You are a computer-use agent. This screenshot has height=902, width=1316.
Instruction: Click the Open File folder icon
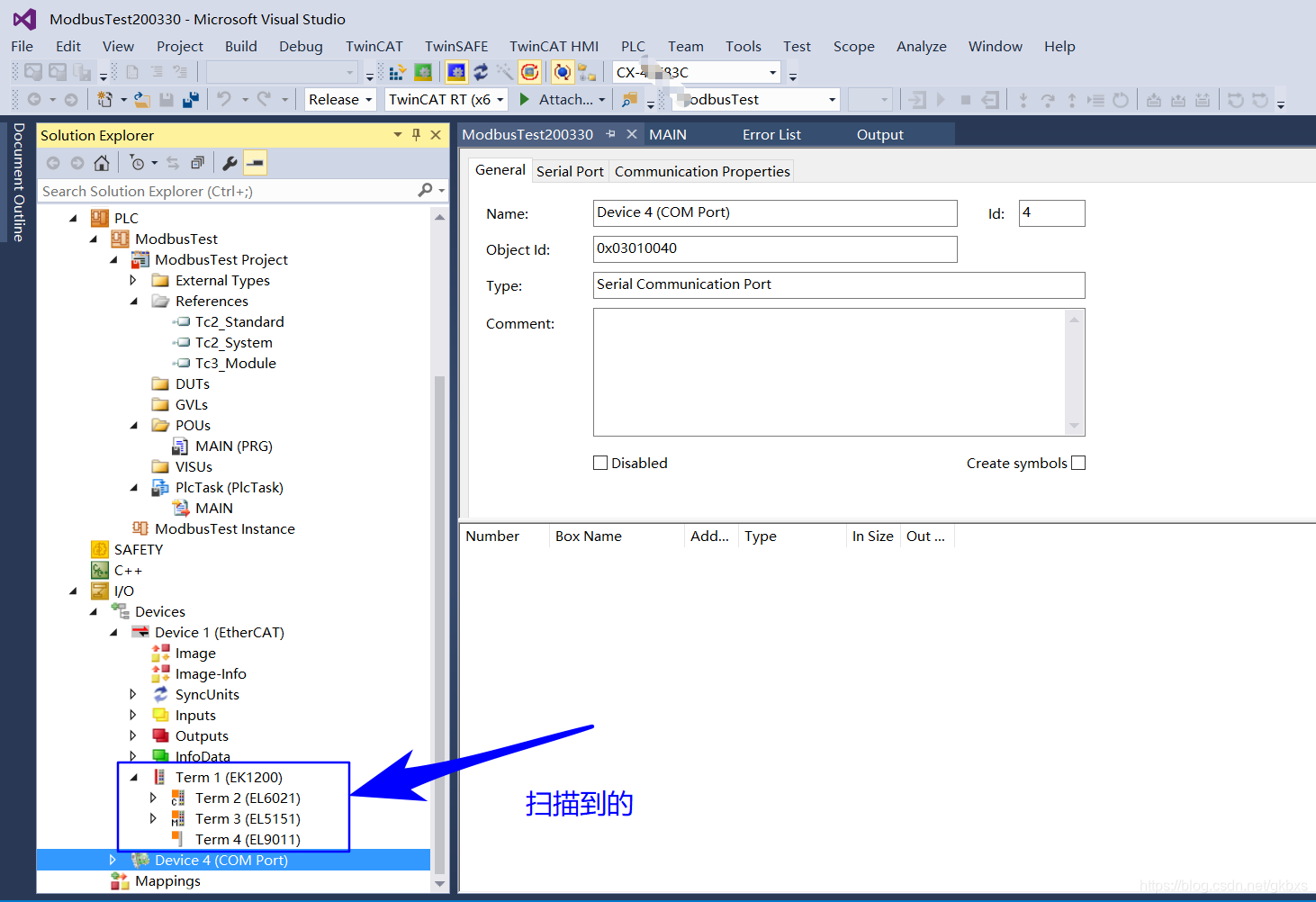[x=142, y=99]
